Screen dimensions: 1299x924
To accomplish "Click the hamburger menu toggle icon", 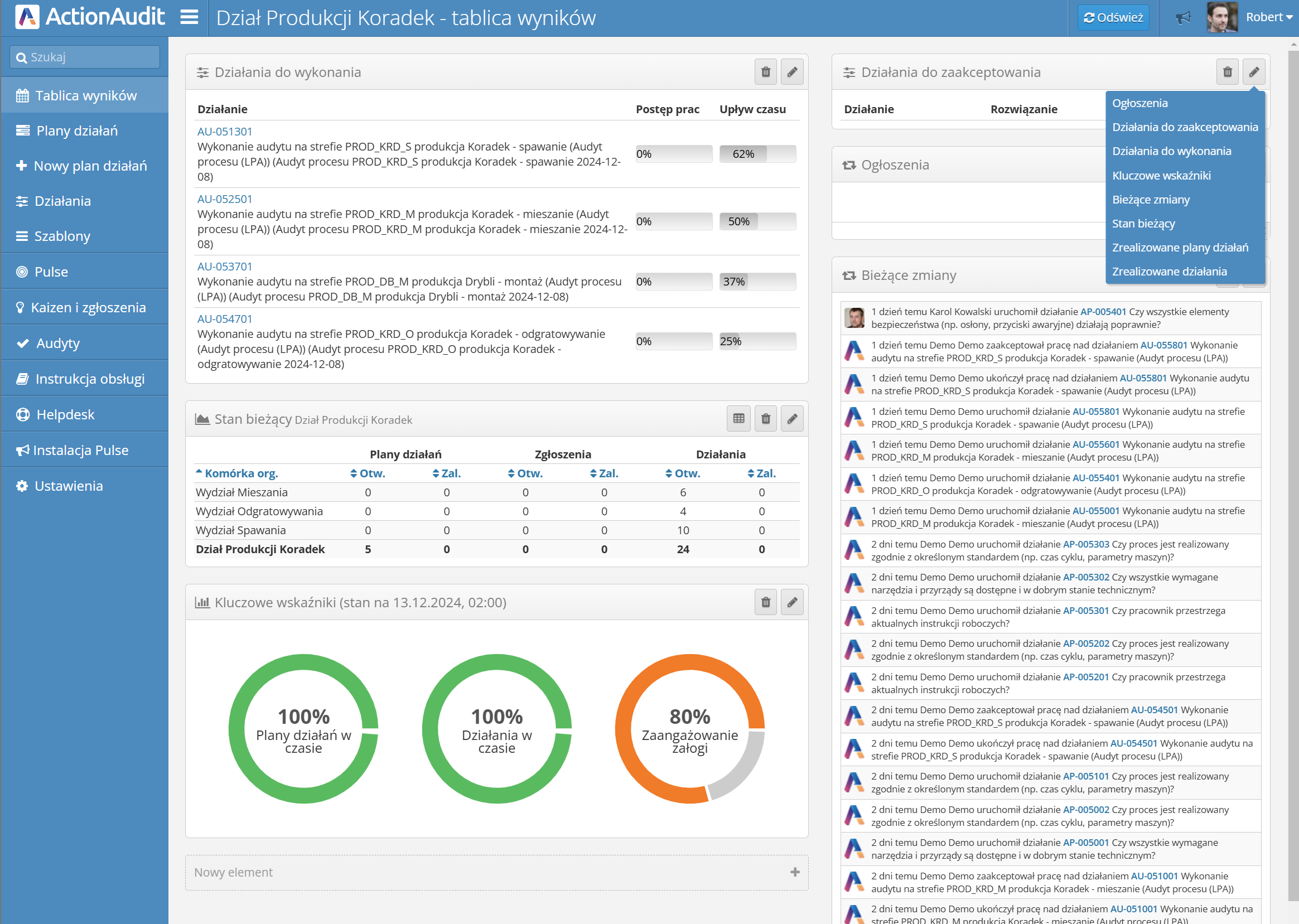I will click(x=190, y=17).
